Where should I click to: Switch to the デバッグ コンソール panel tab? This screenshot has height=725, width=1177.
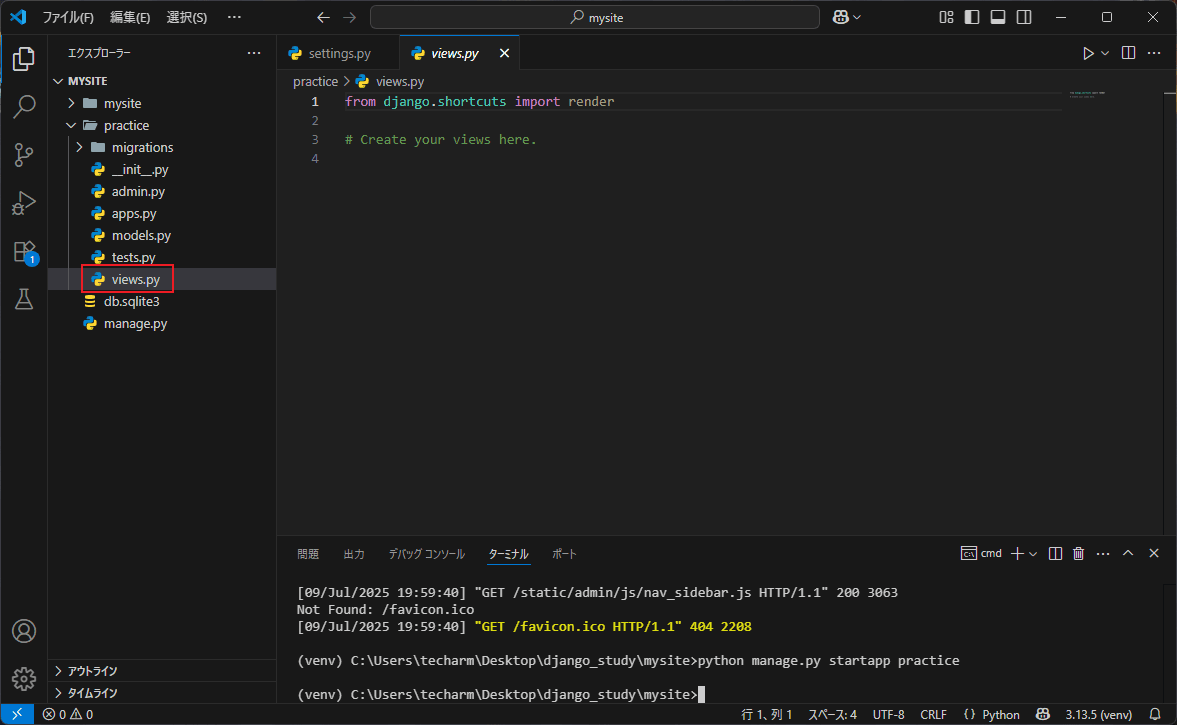(x=426, y=554)
